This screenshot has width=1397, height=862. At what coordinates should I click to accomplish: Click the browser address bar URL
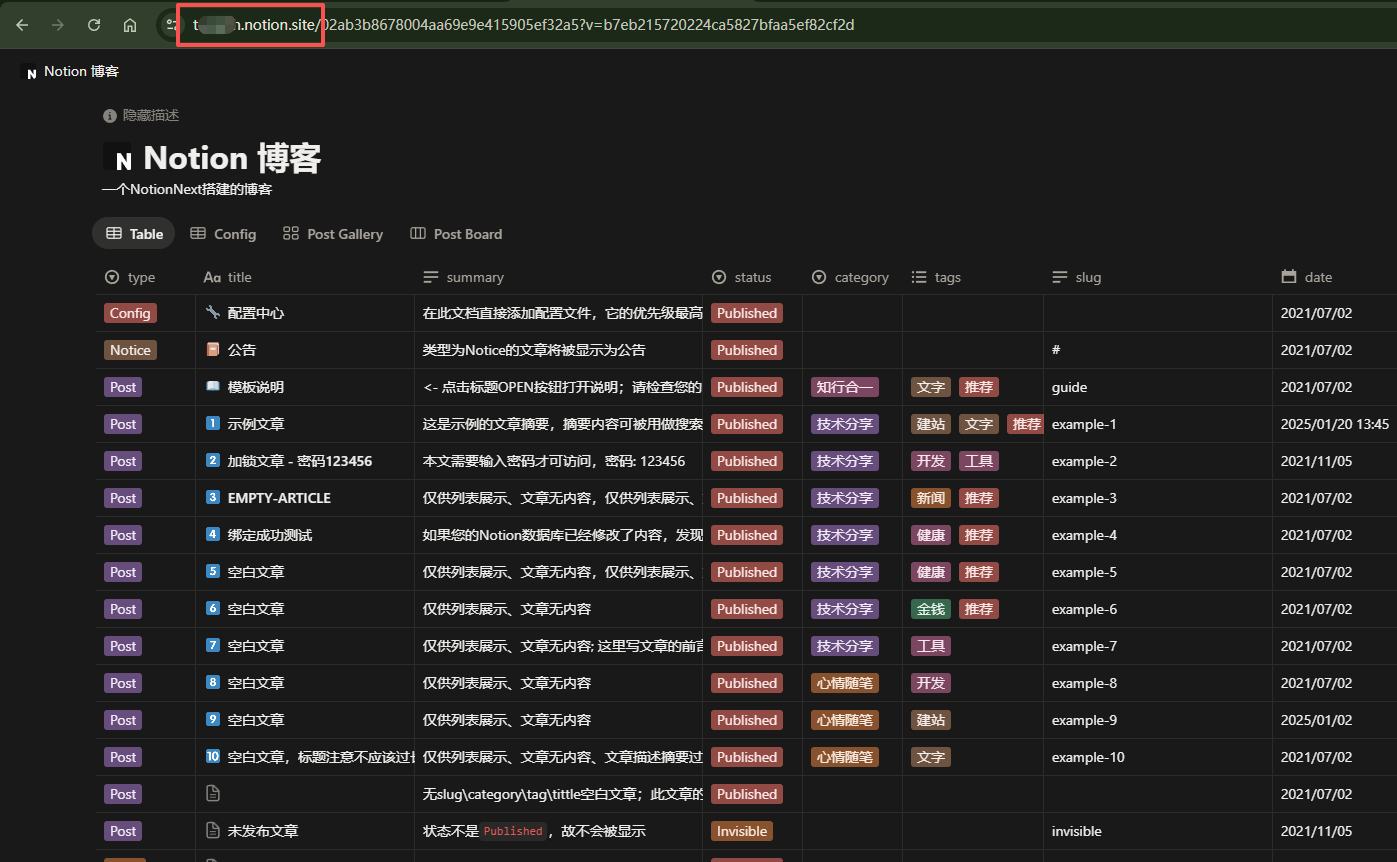pos(522,25)
